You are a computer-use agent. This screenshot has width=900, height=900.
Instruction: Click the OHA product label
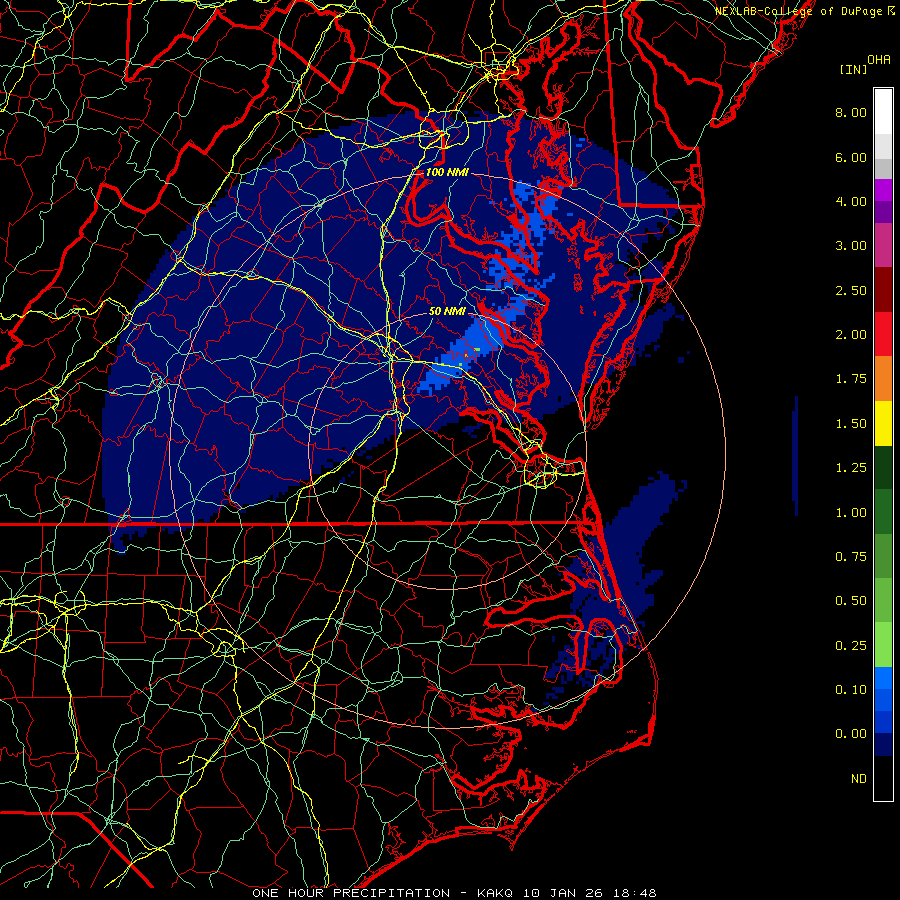(x=879, y=59)
